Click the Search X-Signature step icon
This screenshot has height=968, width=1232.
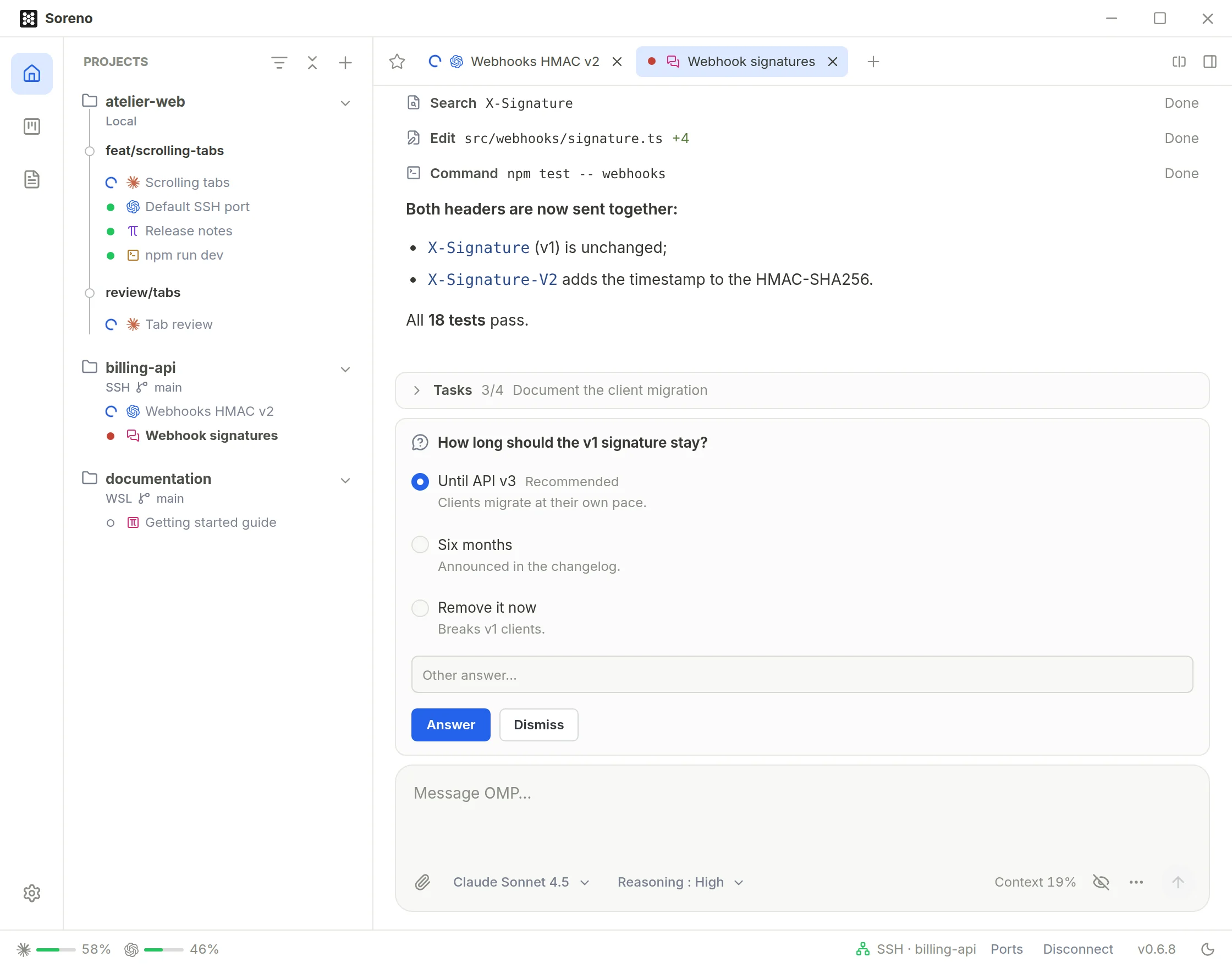414,103
